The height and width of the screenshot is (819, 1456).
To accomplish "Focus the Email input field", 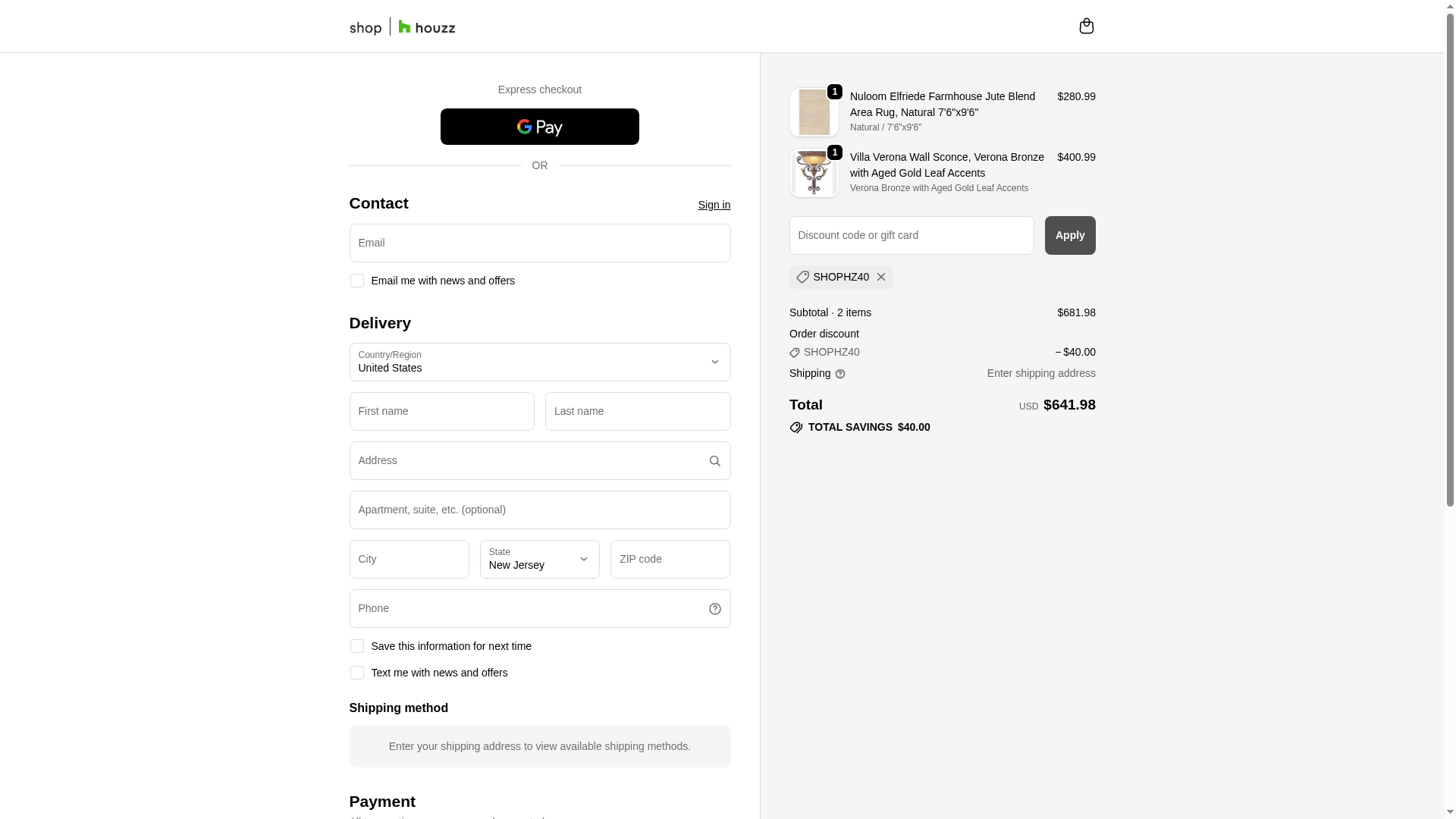I will tap(539, 243).
